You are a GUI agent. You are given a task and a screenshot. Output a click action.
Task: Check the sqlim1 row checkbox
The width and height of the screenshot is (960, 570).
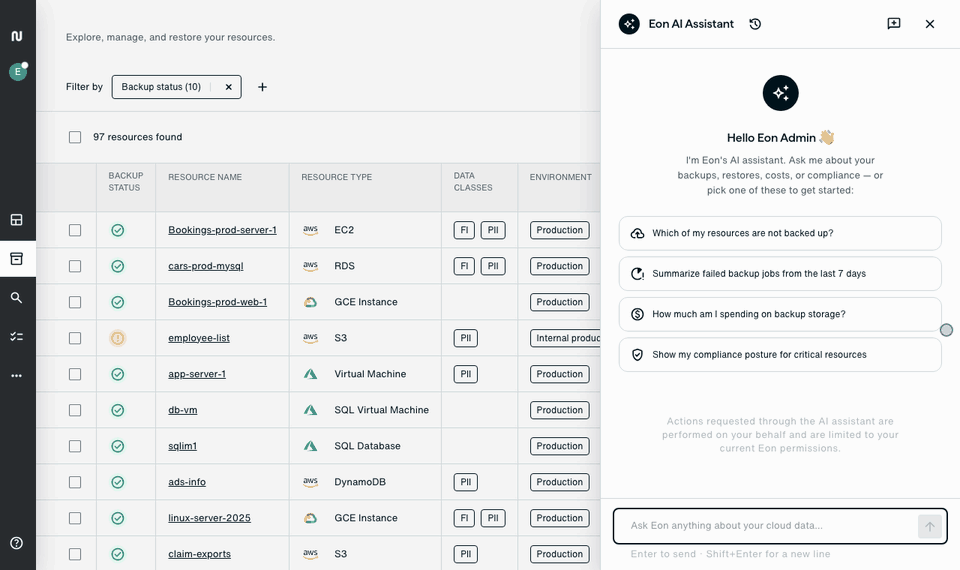75,446
